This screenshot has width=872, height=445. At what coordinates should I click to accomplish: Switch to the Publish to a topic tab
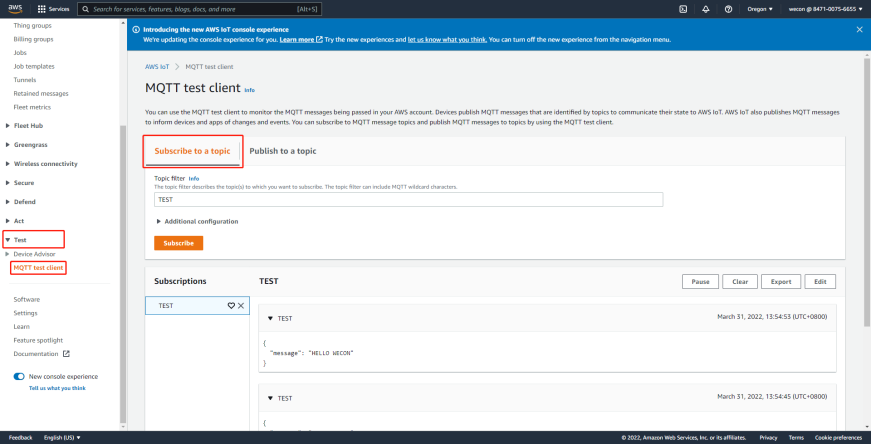point(282,151)
